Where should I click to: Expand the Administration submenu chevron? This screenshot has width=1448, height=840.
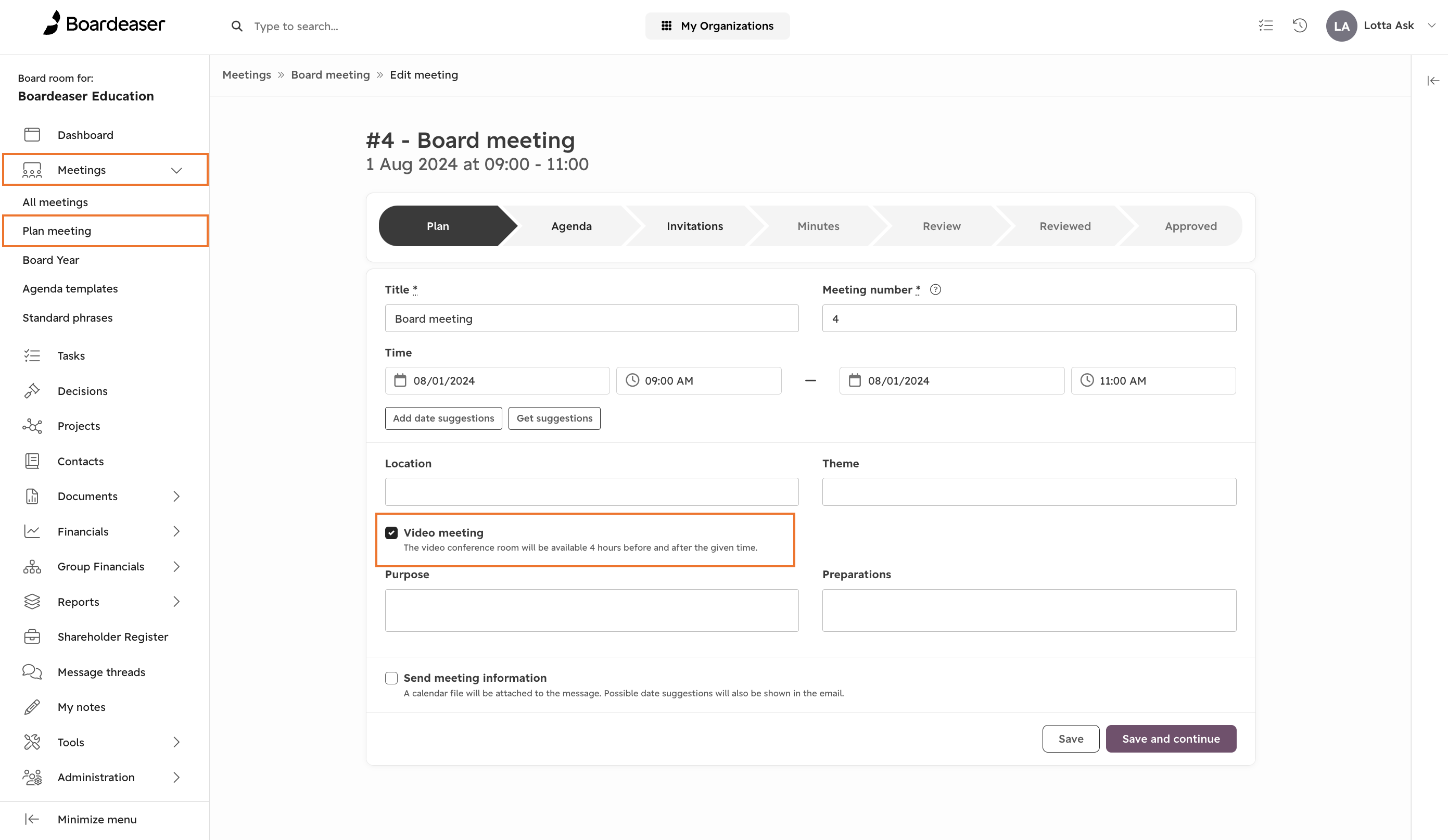coord(176,778)
